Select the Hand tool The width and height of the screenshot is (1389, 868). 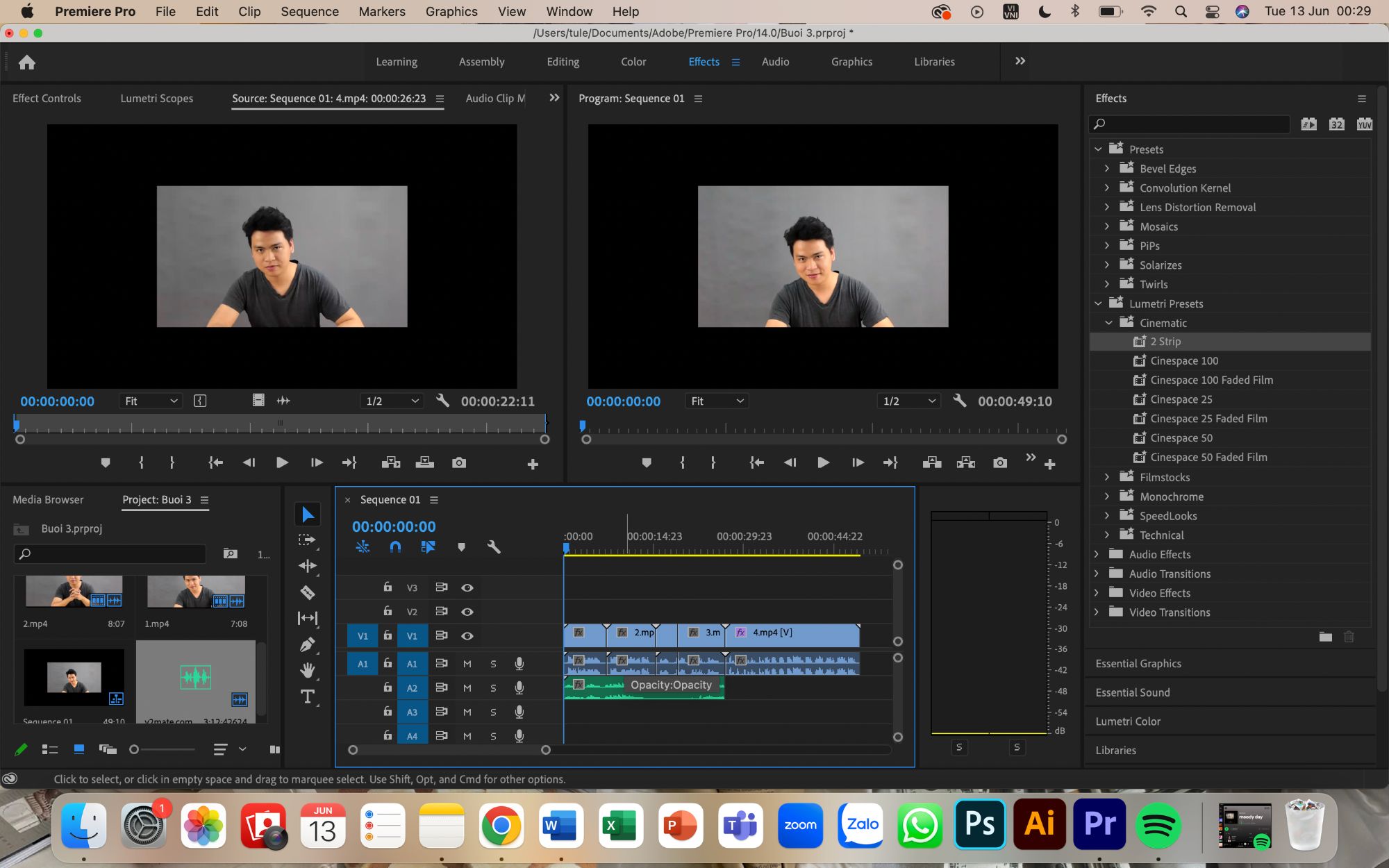coord(307,670)
